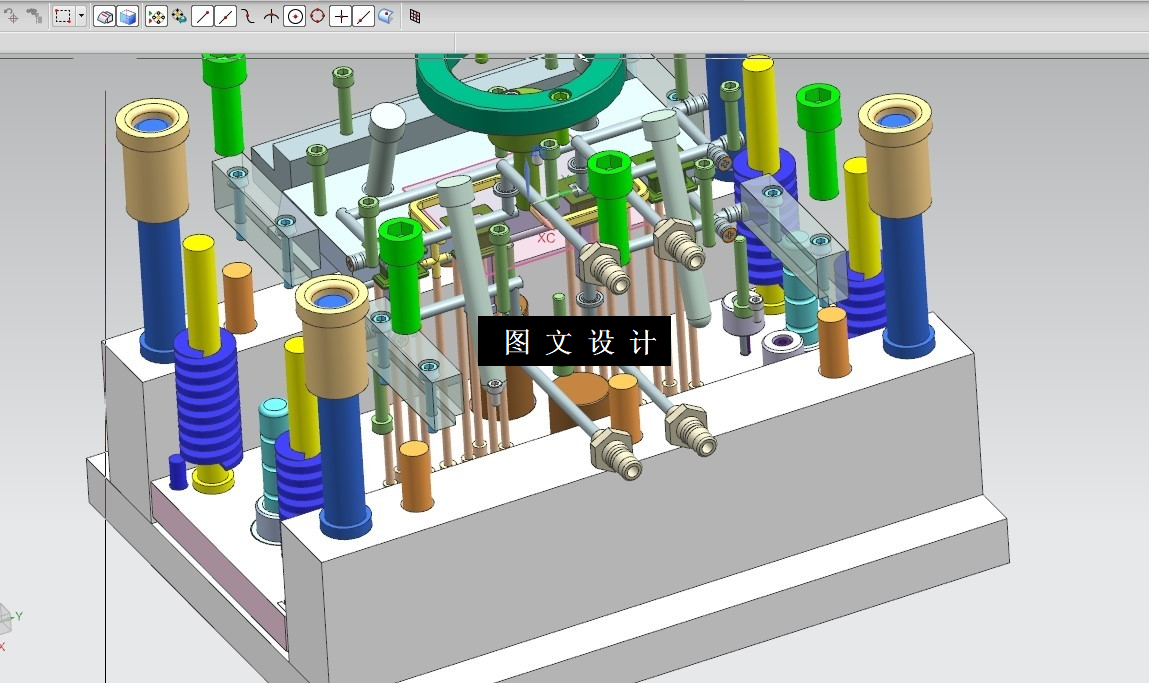The width and height of the screenshot is (1149, 683).
Task: Click the greyed-out crosshair undo icon
Action: point(12,15)
